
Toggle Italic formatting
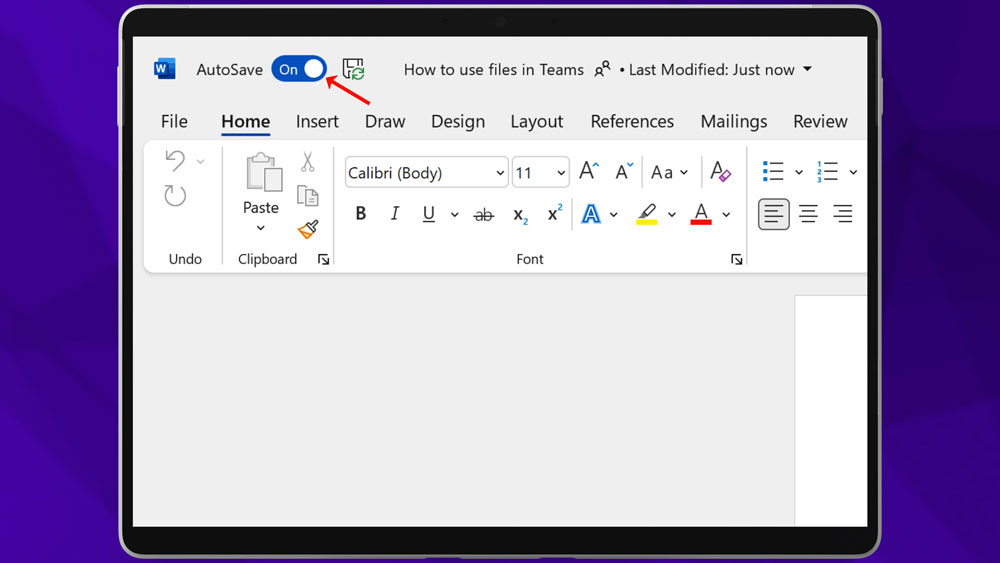[x=395, y=214]
